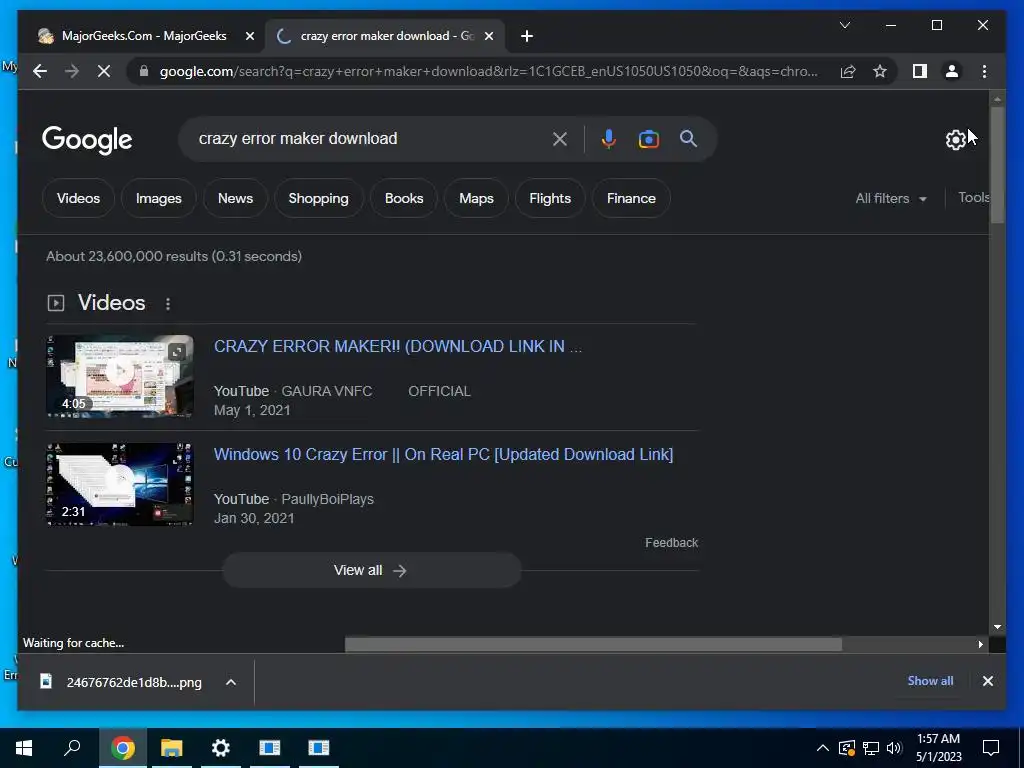Click the URL address bar
Screen dimensions: 1024x768
click(488, 71)
